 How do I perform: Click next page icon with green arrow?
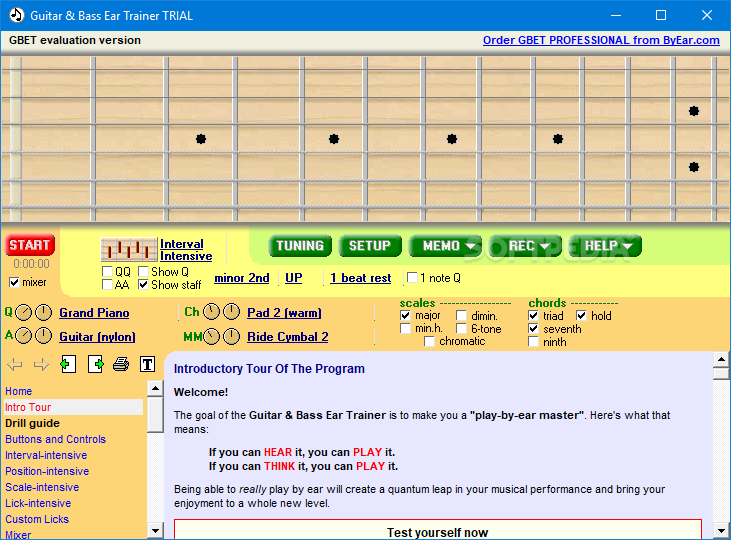click(96, 364)
